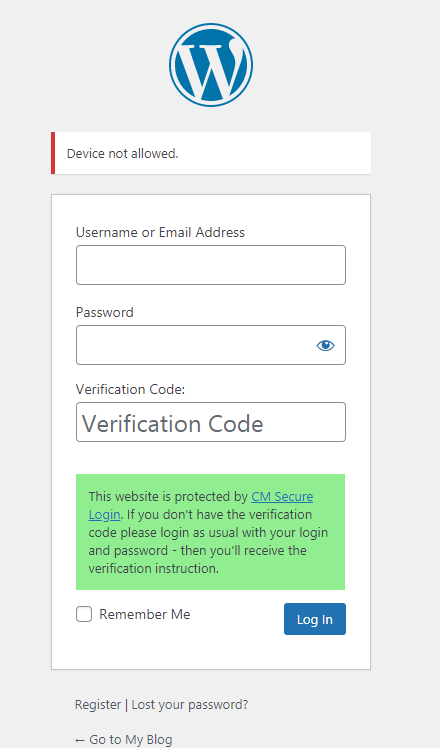Click the Remember Me label text

(145, 614)
